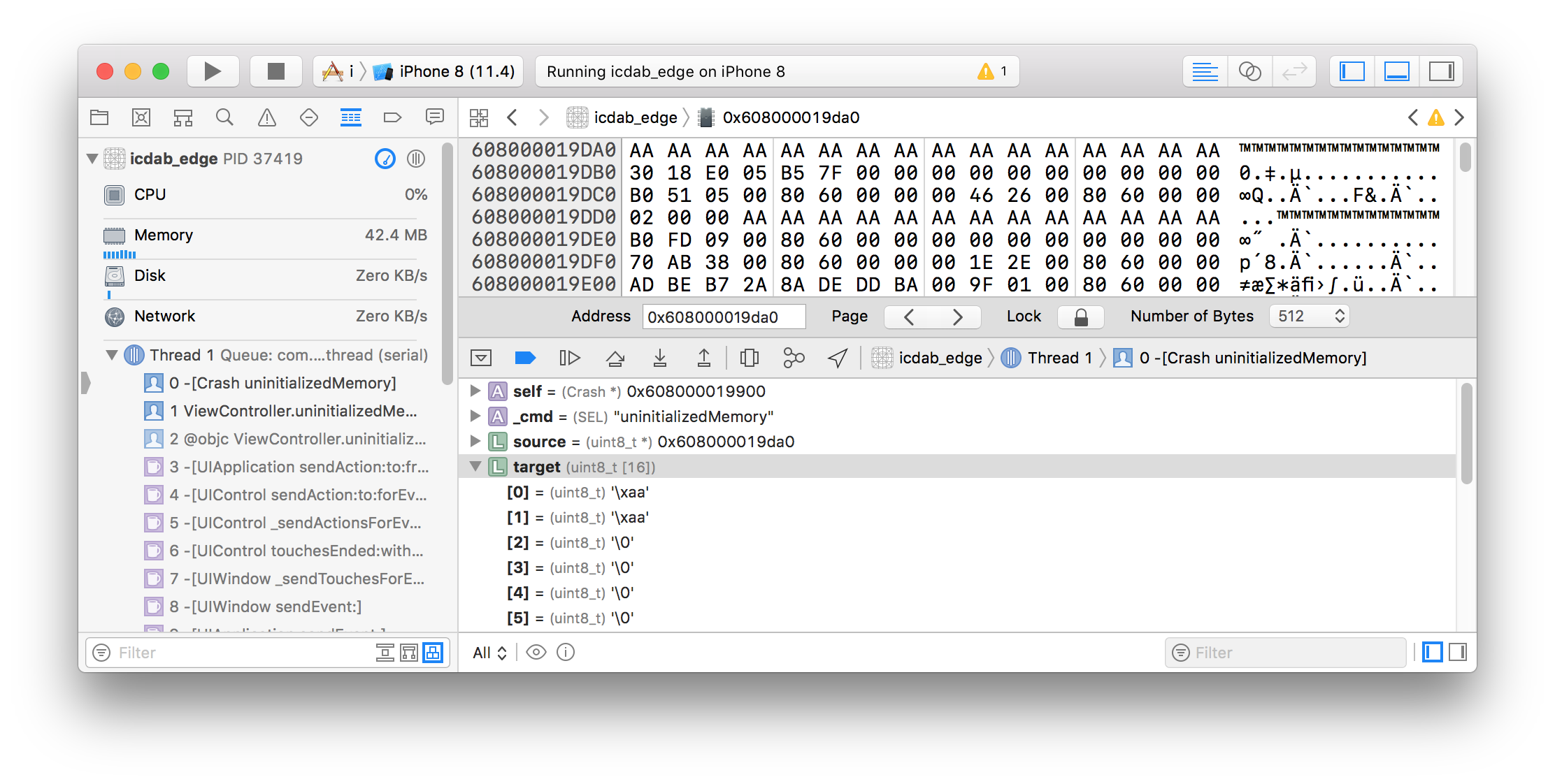Toggle the Lock button in memory viewer
This screenshot has height=784, width=1555.
coord(1079,318)
